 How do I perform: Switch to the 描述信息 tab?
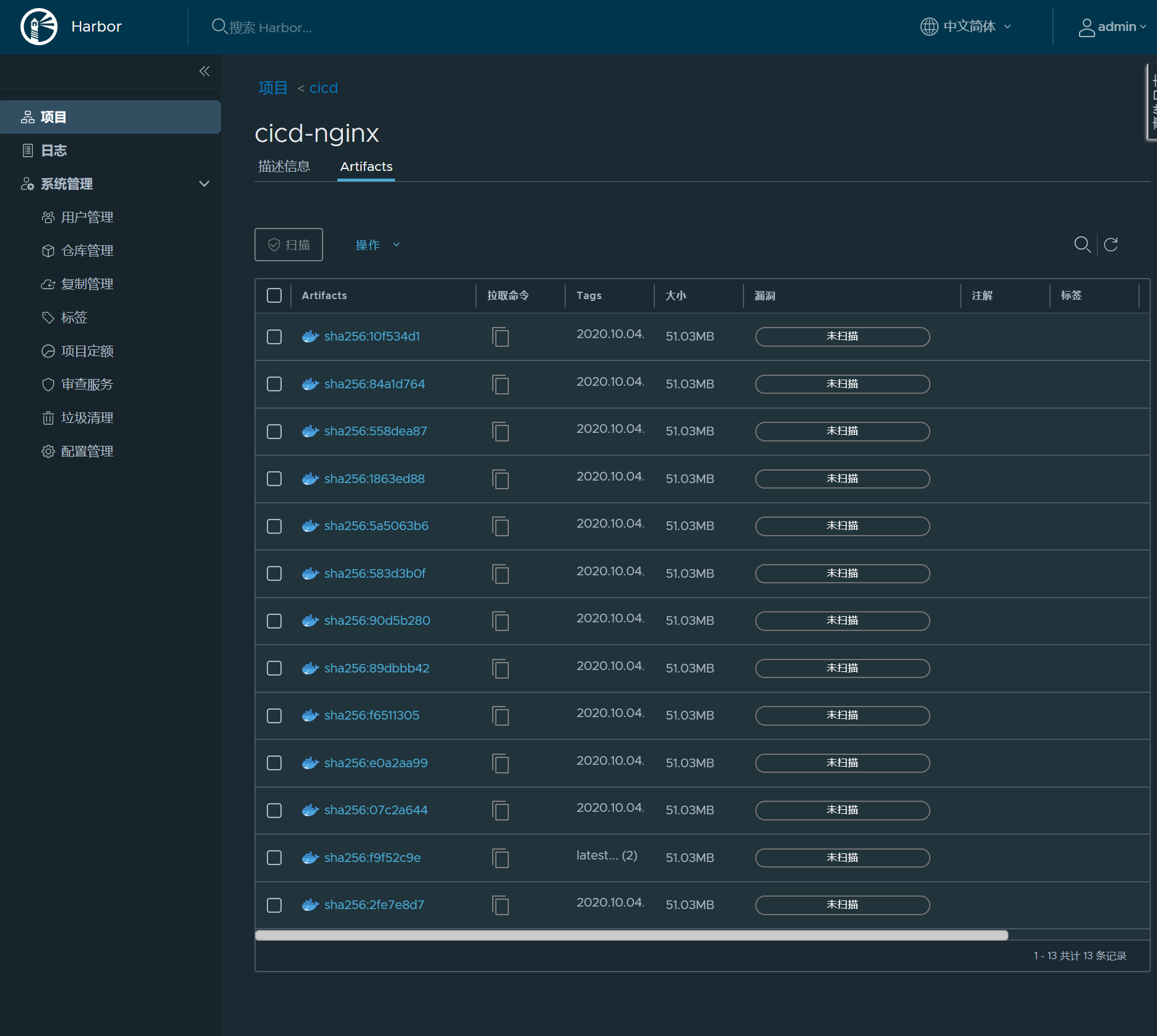[x=284, y=167]
